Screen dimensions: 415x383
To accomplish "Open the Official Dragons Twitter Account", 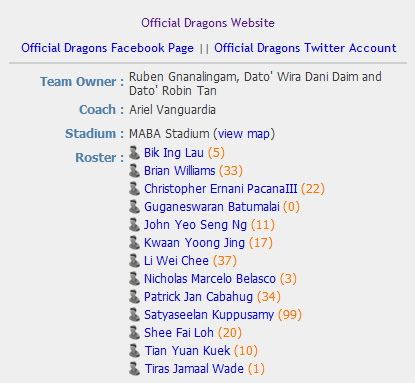I will pos(305,48).
